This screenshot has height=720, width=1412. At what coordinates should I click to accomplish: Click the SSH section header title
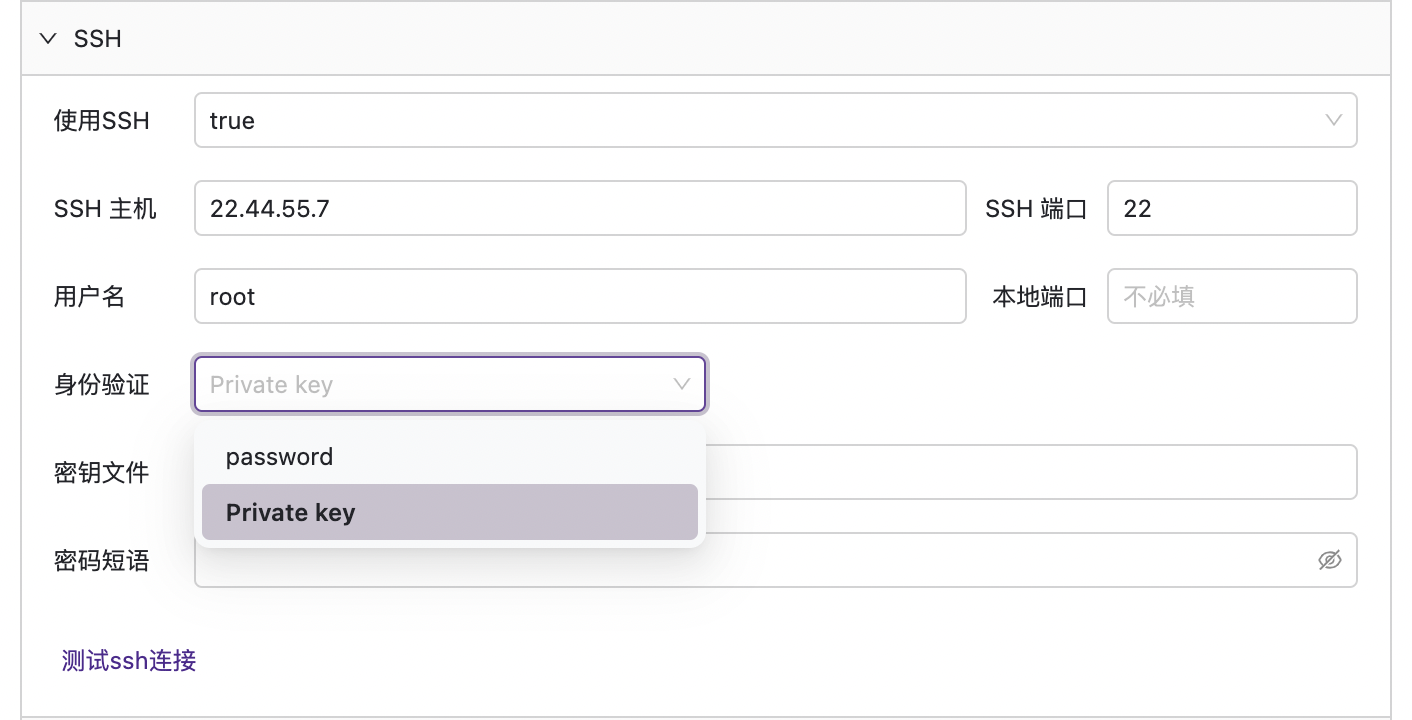click(98, 39)
